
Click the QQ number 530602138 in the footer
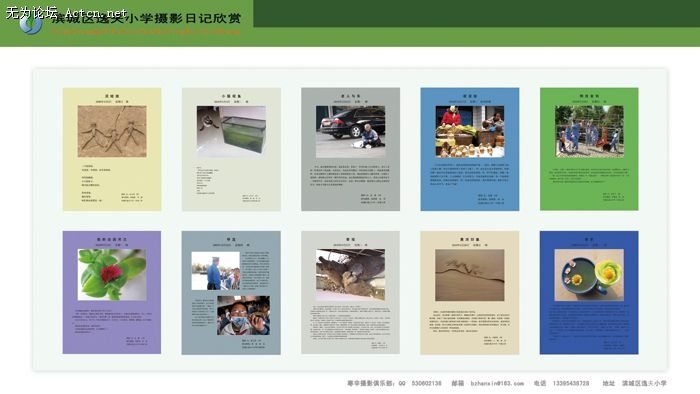pyautogui.click(x=426, y=383)
